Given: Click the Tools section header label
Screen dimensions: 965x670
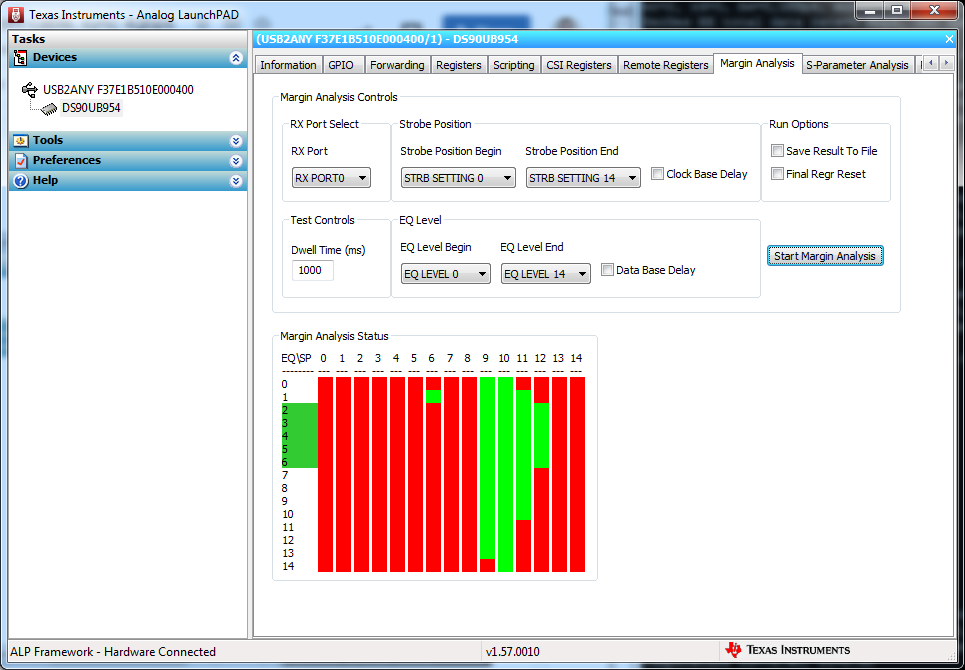Looking at the screenshot, I should coord(48,140).
